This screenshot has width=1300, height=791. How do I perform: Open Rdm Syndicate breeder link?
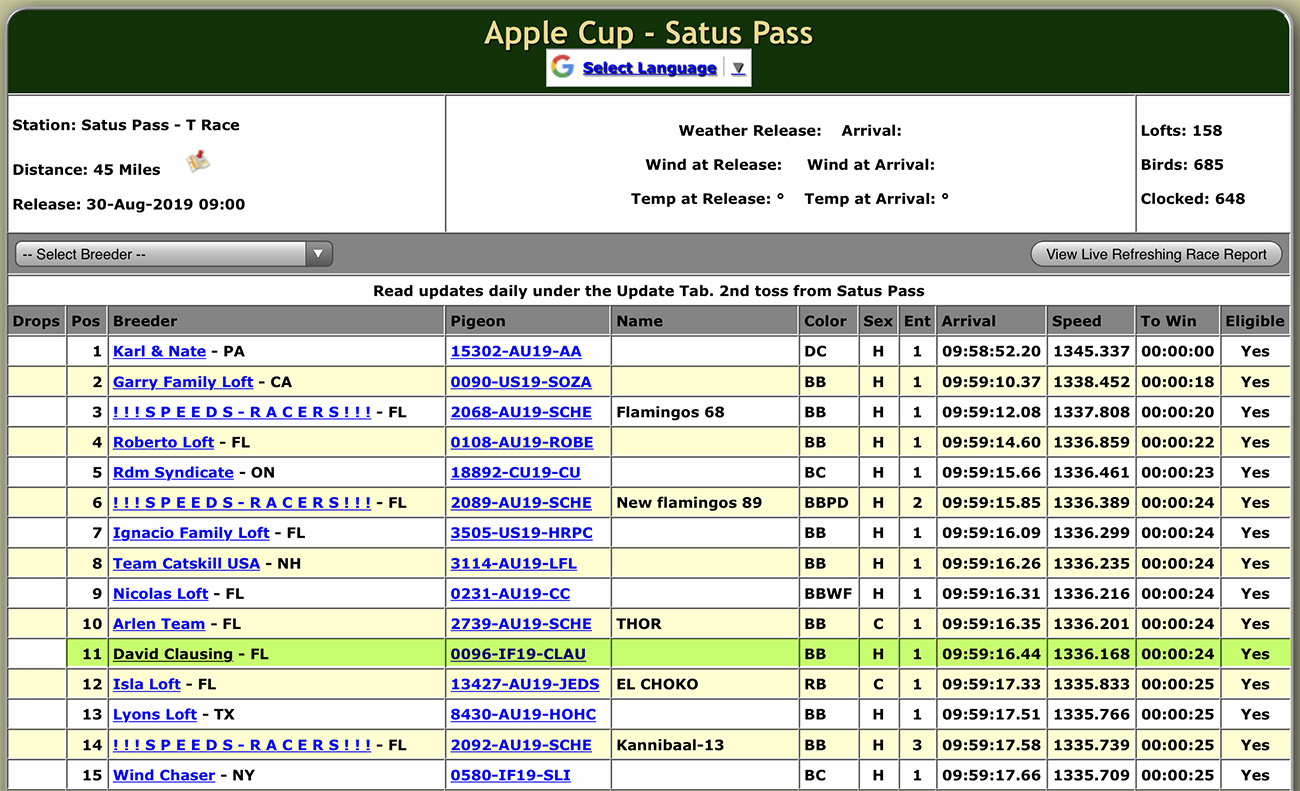pyautogui.click(x=173, y=472)
